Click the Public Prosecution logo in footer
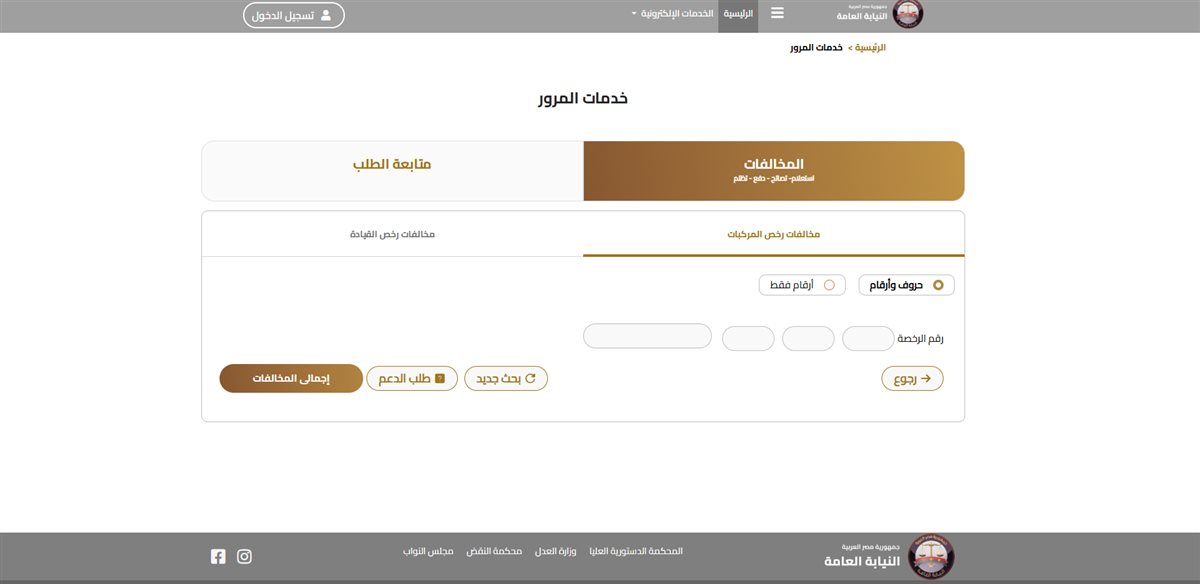1200x584 pixels. [936, 555]
